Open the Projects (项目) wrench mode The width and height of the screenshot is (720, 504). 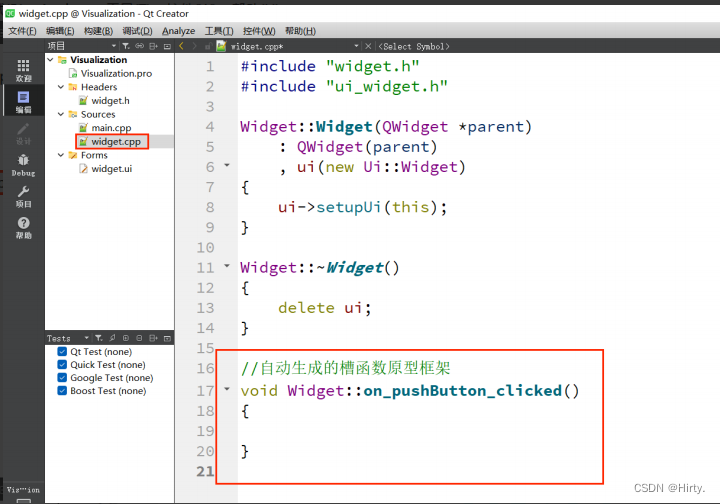23,196
